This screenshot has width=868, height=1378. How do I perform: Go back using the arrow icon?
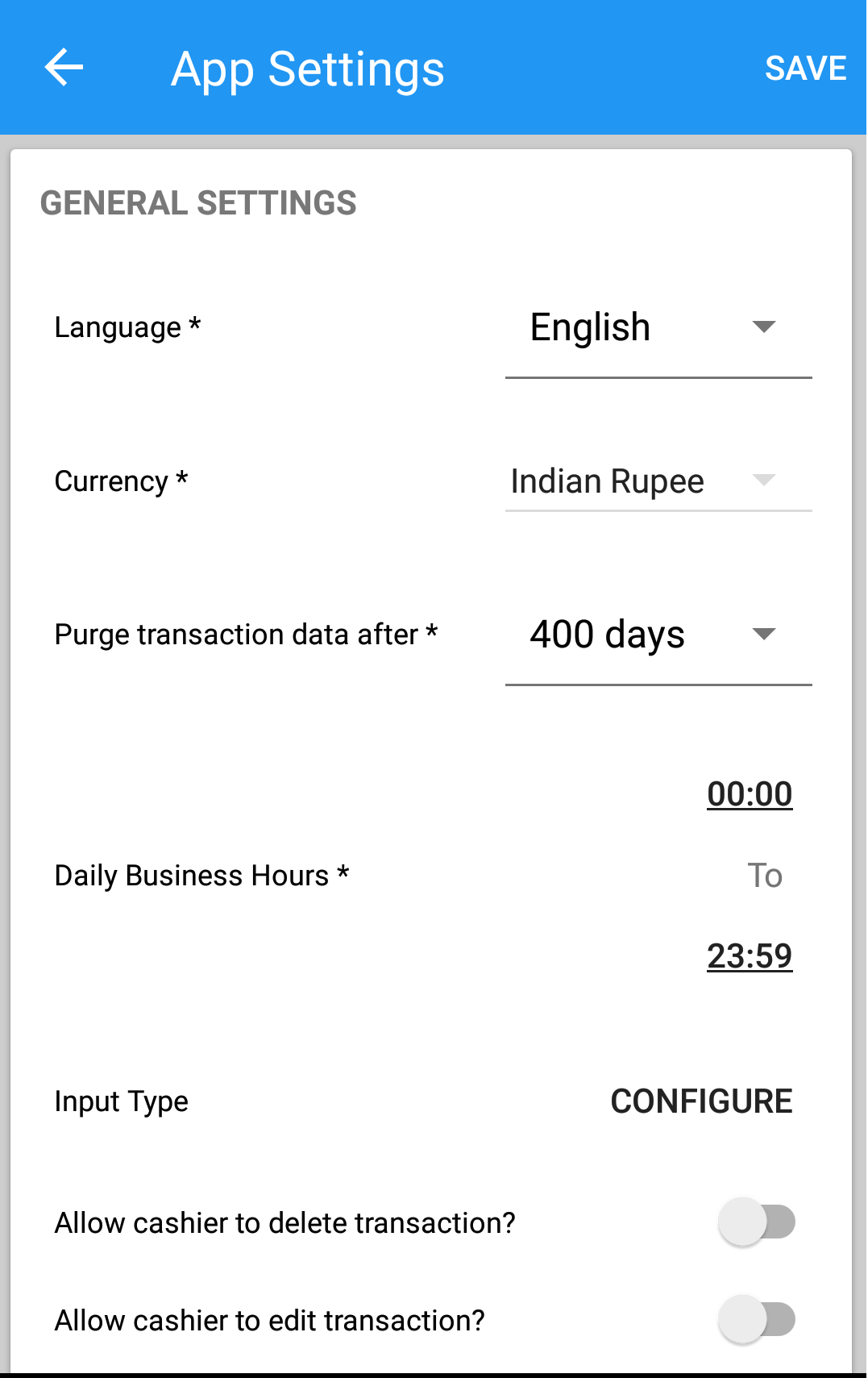(64, 68)
